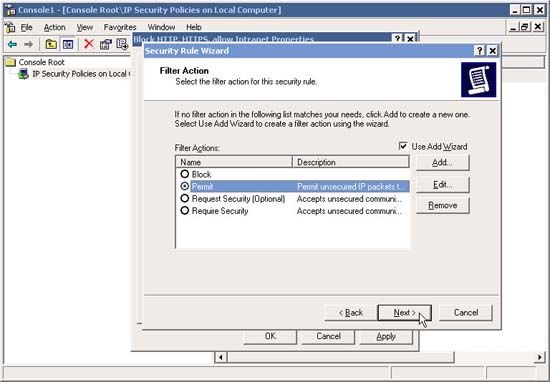Image resolution: width=550 pixels, height=382 pixels.
Task: Click the MMC console icon beside File menu
Action: tap(10, 27)
